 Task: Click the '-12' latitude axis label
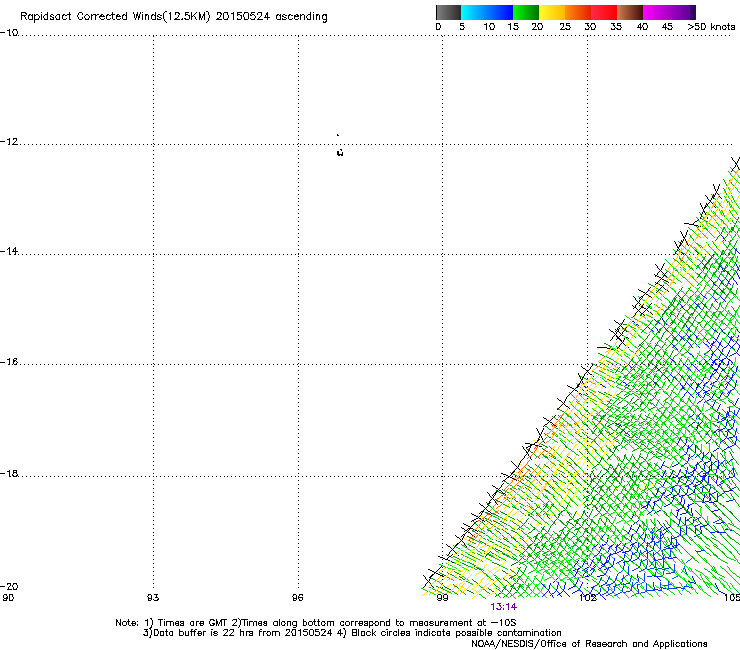9,142
